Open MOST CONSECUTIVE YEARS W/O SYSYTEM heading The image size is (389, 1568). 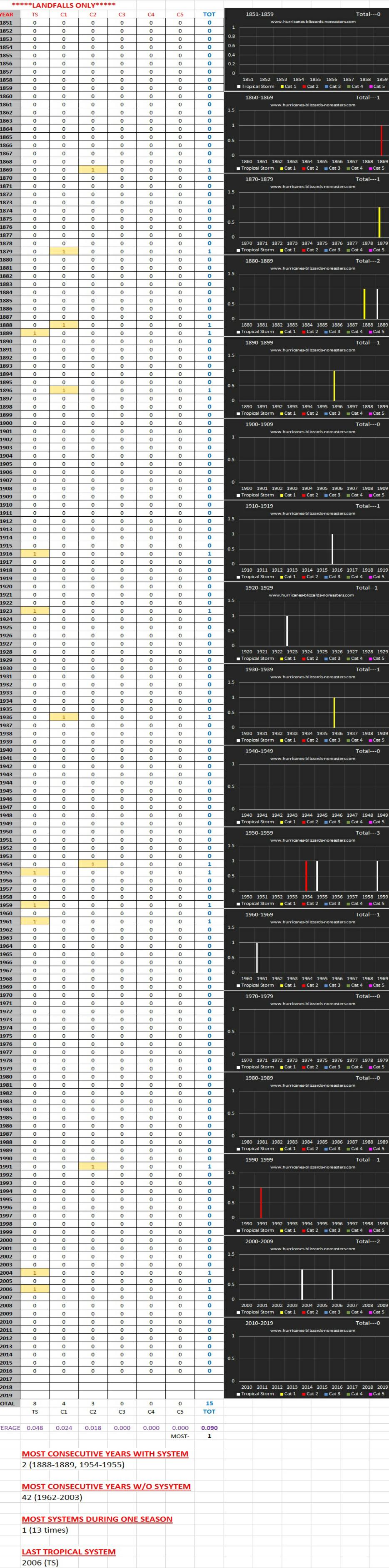106,1486
